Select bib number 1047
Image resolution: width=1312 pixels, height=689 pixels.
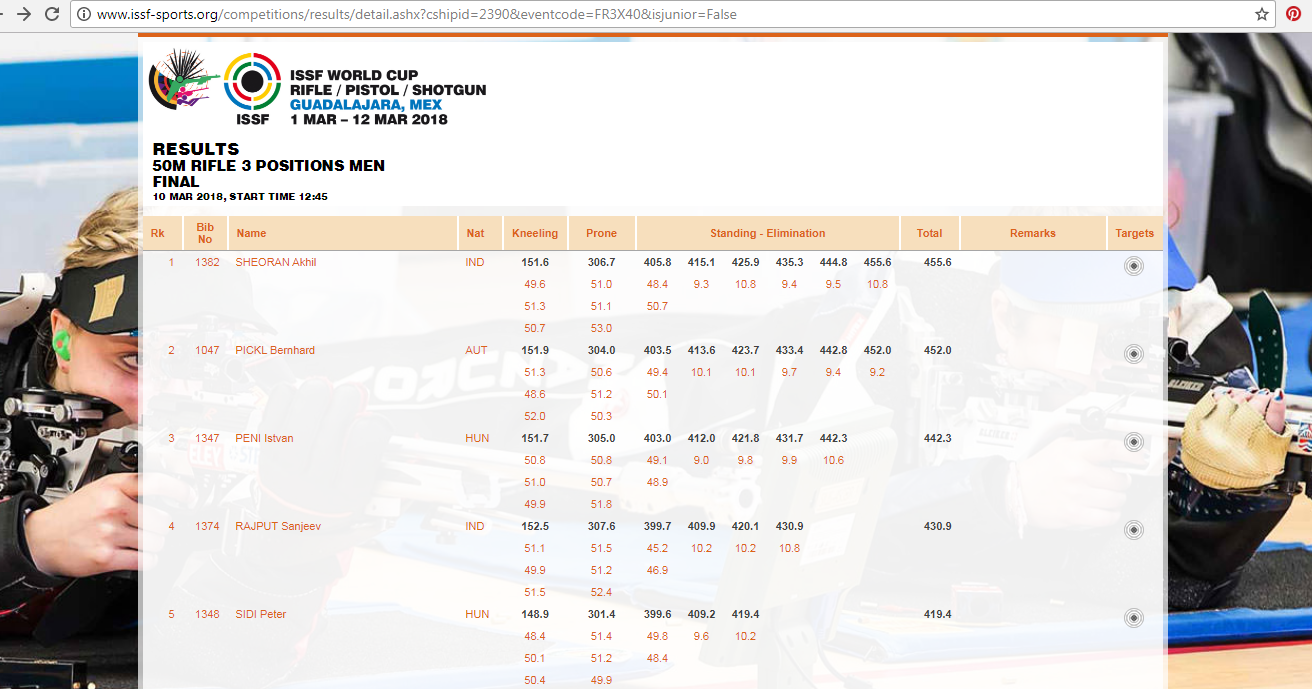[x=207, y=350]
